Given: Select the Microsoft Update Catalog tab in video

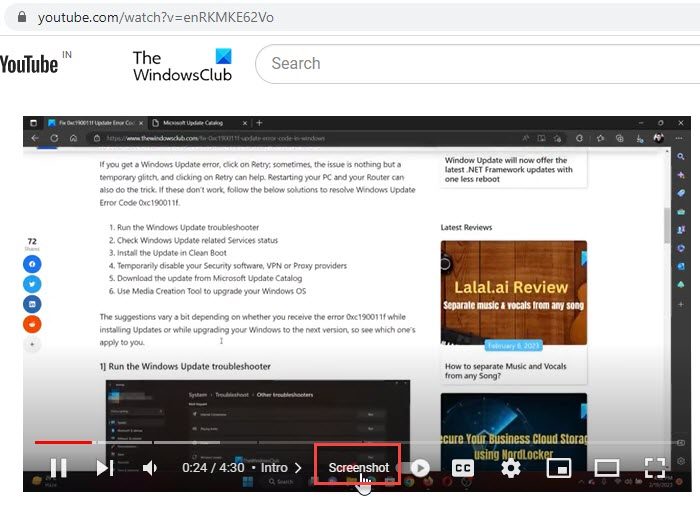Looking at the screenshot, I should tap(198, 123).
